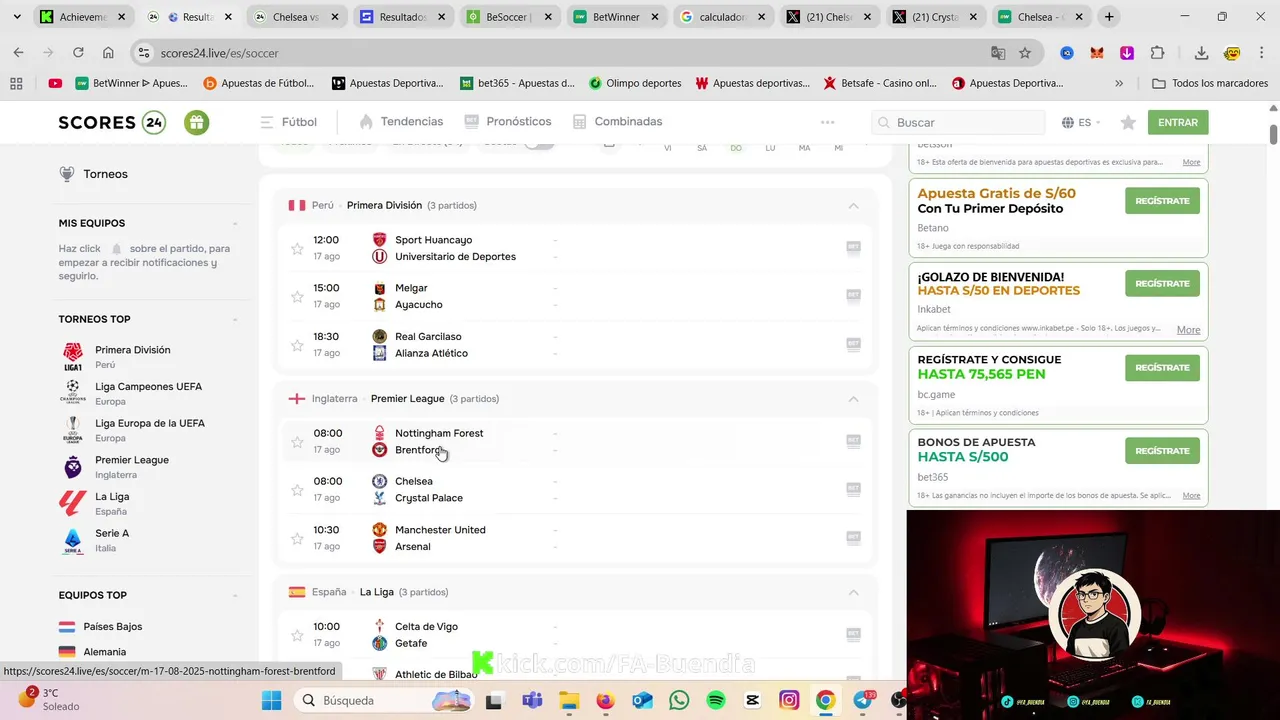The image size is (1280, 720).
Task: Open Microsoft Teams from the taskbar
Action: click(532, 700)
